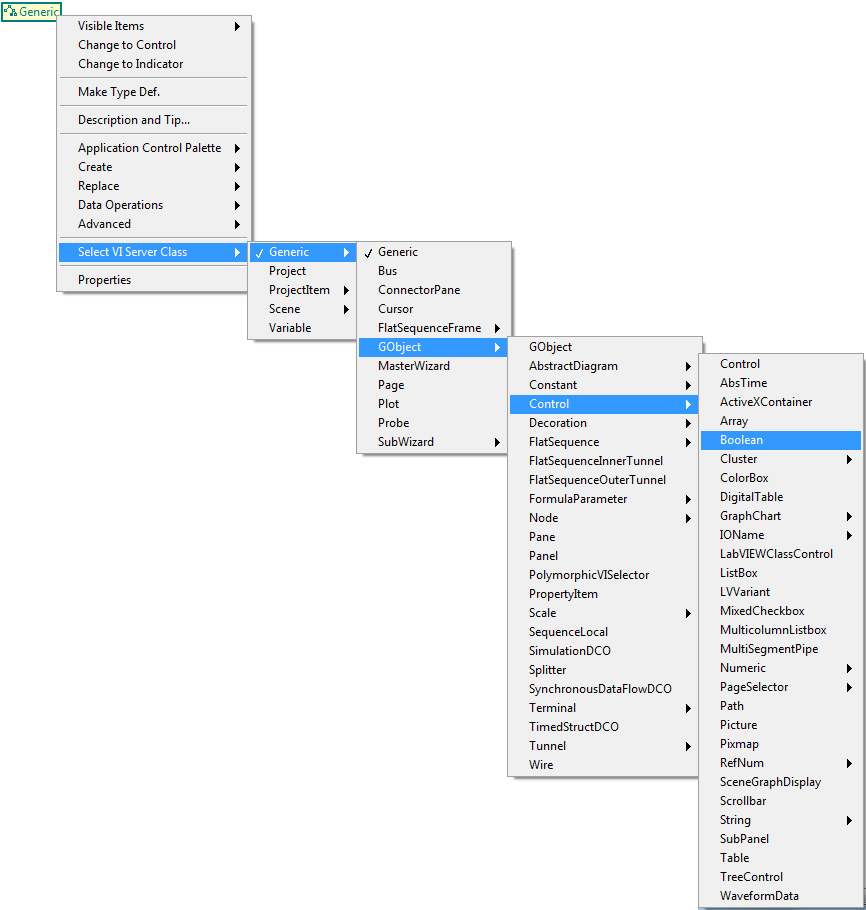The width and height of the screenshot is (866, 910).
Task: Choose Change to Indicator
Action: coord(154,64)
